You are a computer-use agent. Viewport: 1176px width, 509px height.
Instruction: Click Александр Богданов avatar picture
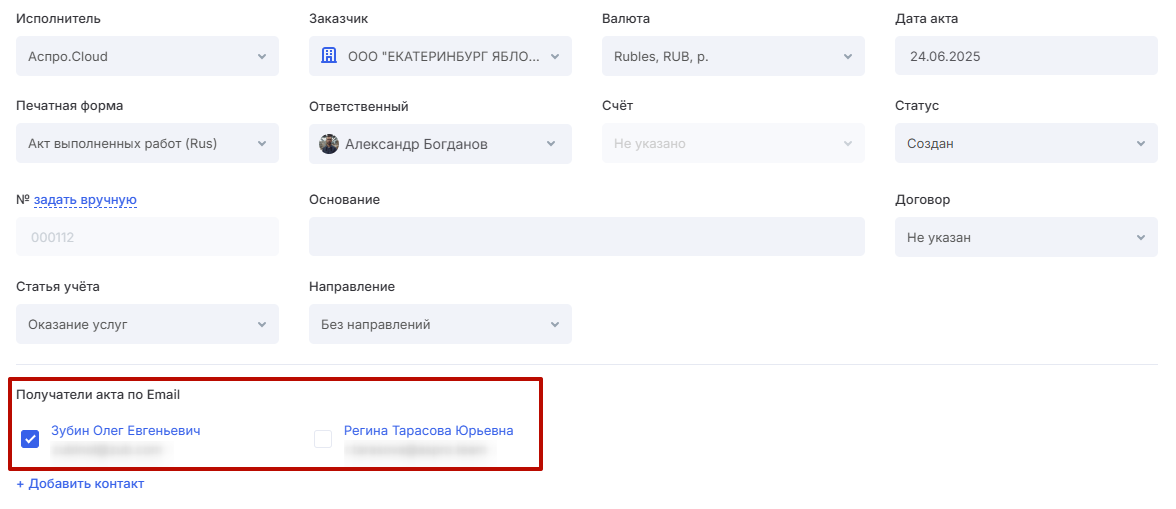(x=329, y=144)
